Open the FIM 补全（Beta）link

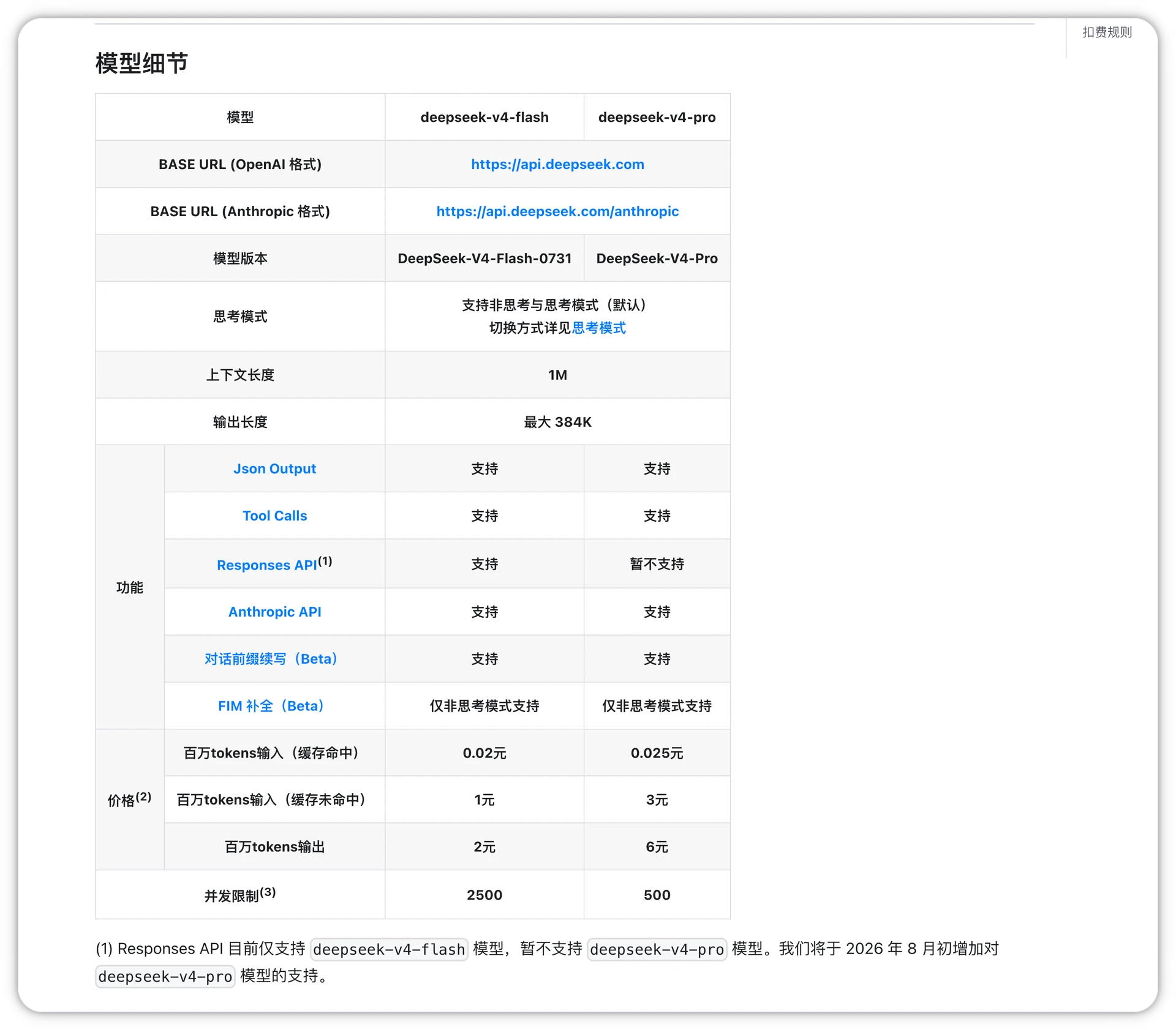click(x=271, y=706)
